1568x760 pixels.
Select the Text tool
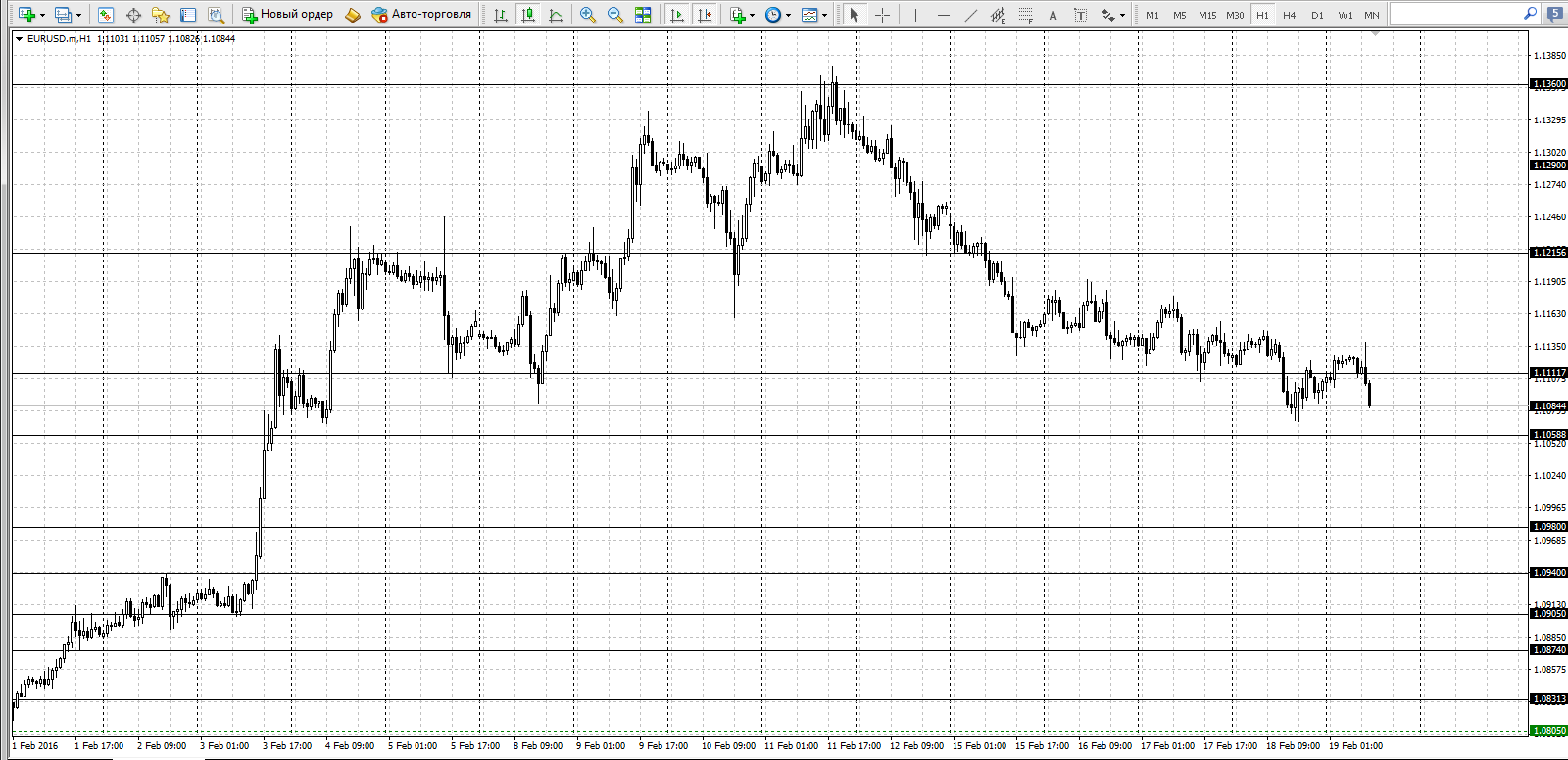click(x=1053, y=15)
